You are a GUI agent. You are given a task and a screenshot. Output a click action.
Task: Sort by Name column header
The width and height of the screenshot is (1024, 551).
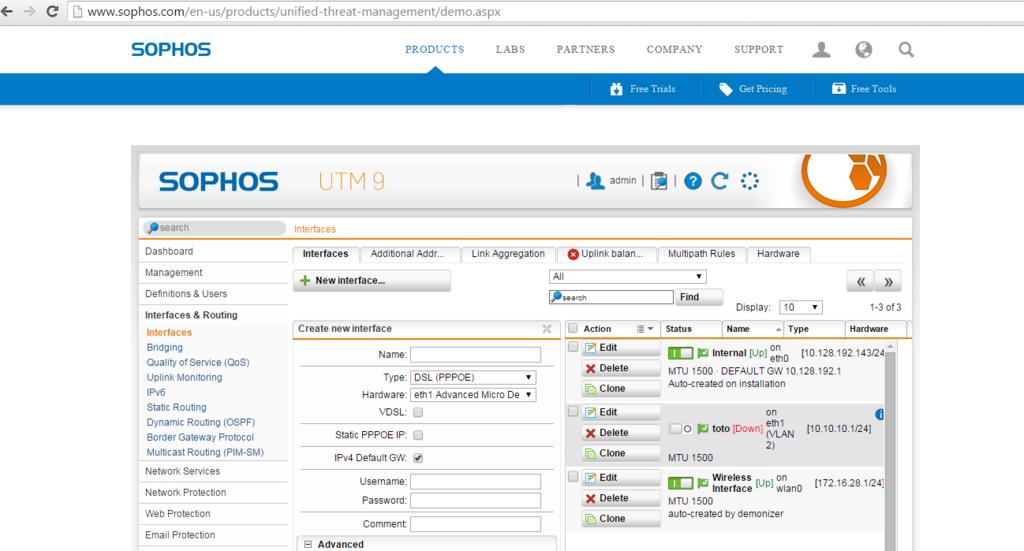(x=752, y=329)
